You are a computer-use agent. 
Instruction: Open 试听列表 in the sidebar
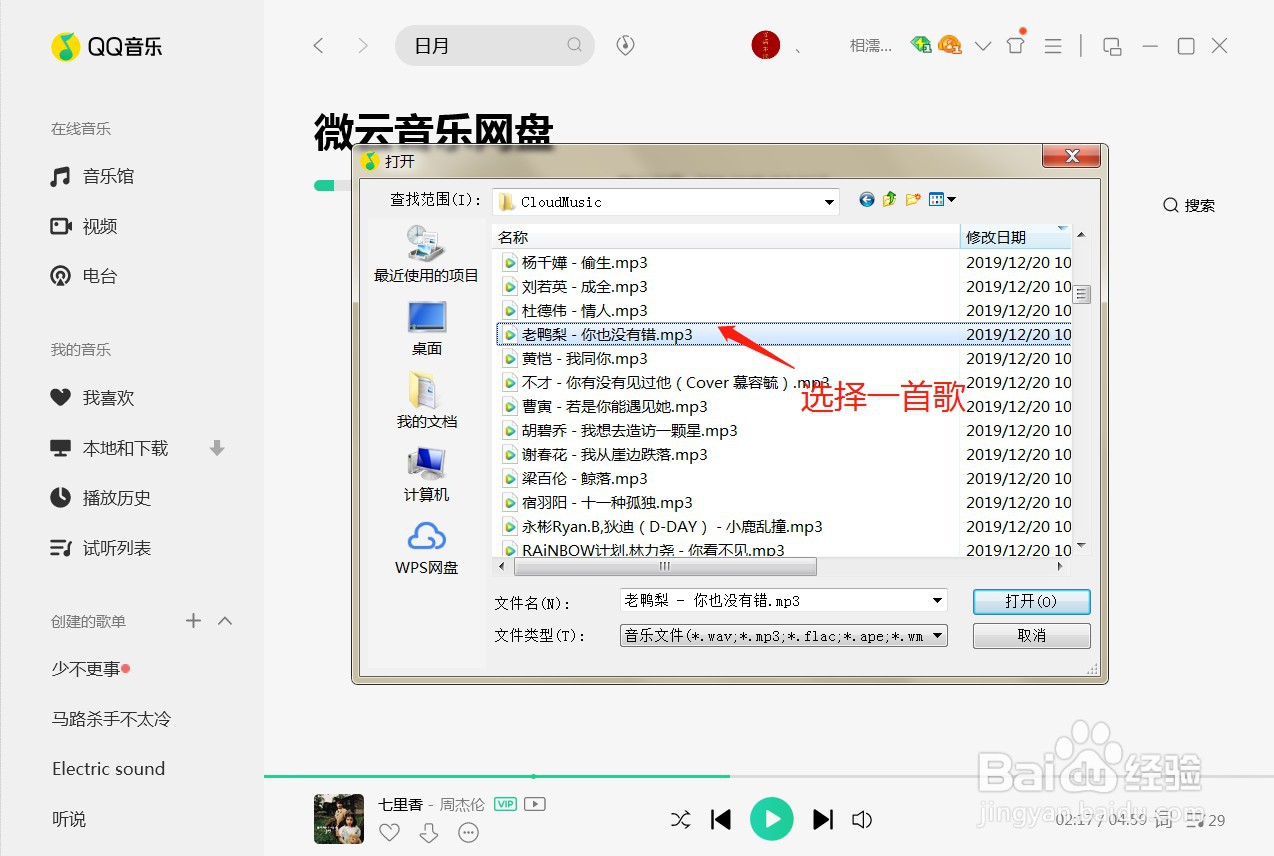(100, 548)
